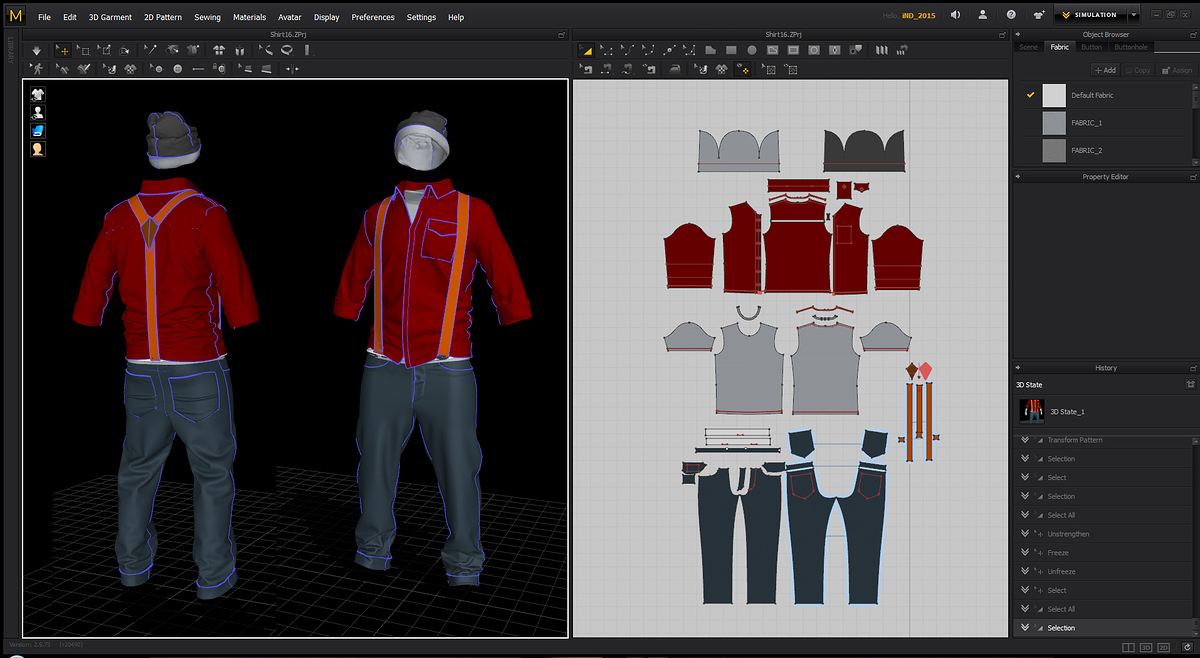Open the user account icon in top bar

pos(983,15)
